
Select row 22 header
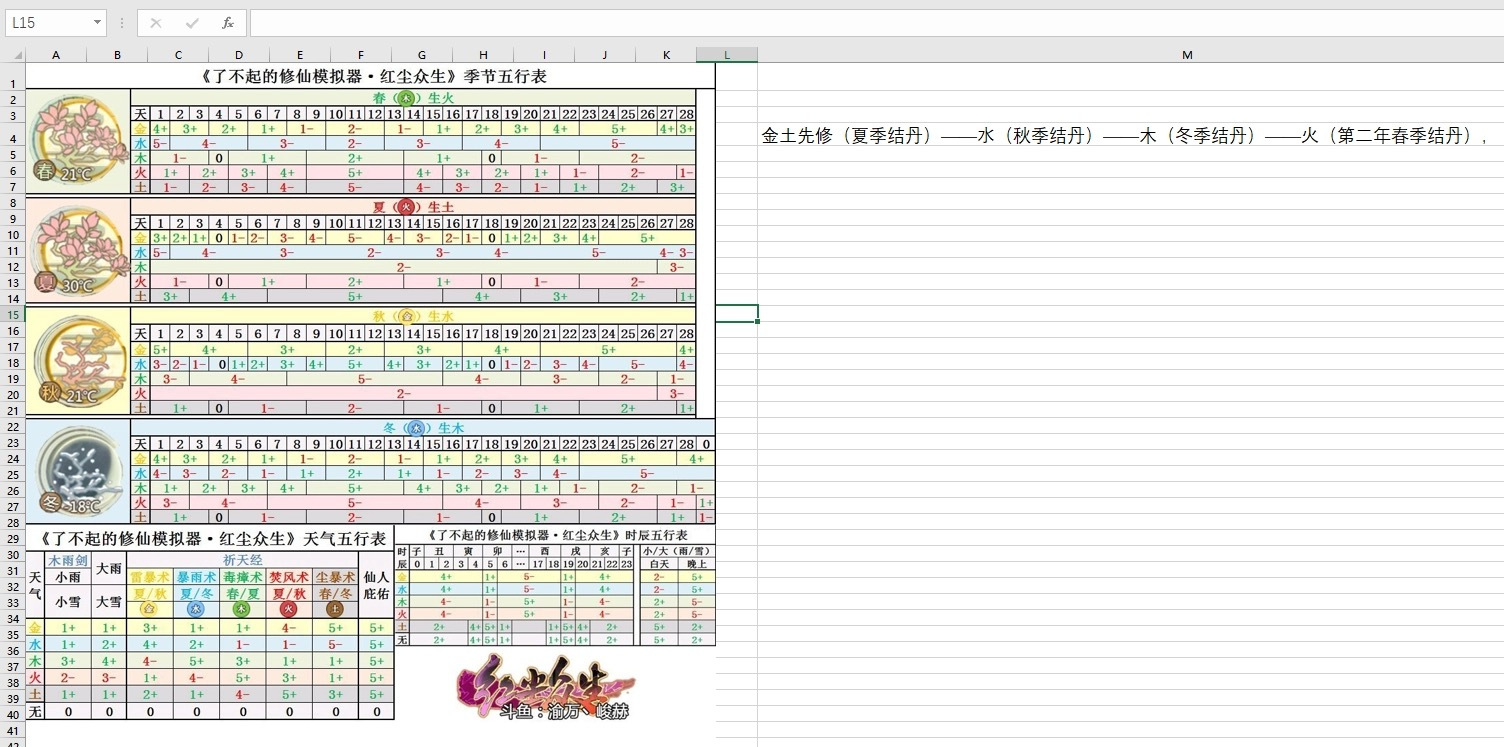(x=13, y=426)
